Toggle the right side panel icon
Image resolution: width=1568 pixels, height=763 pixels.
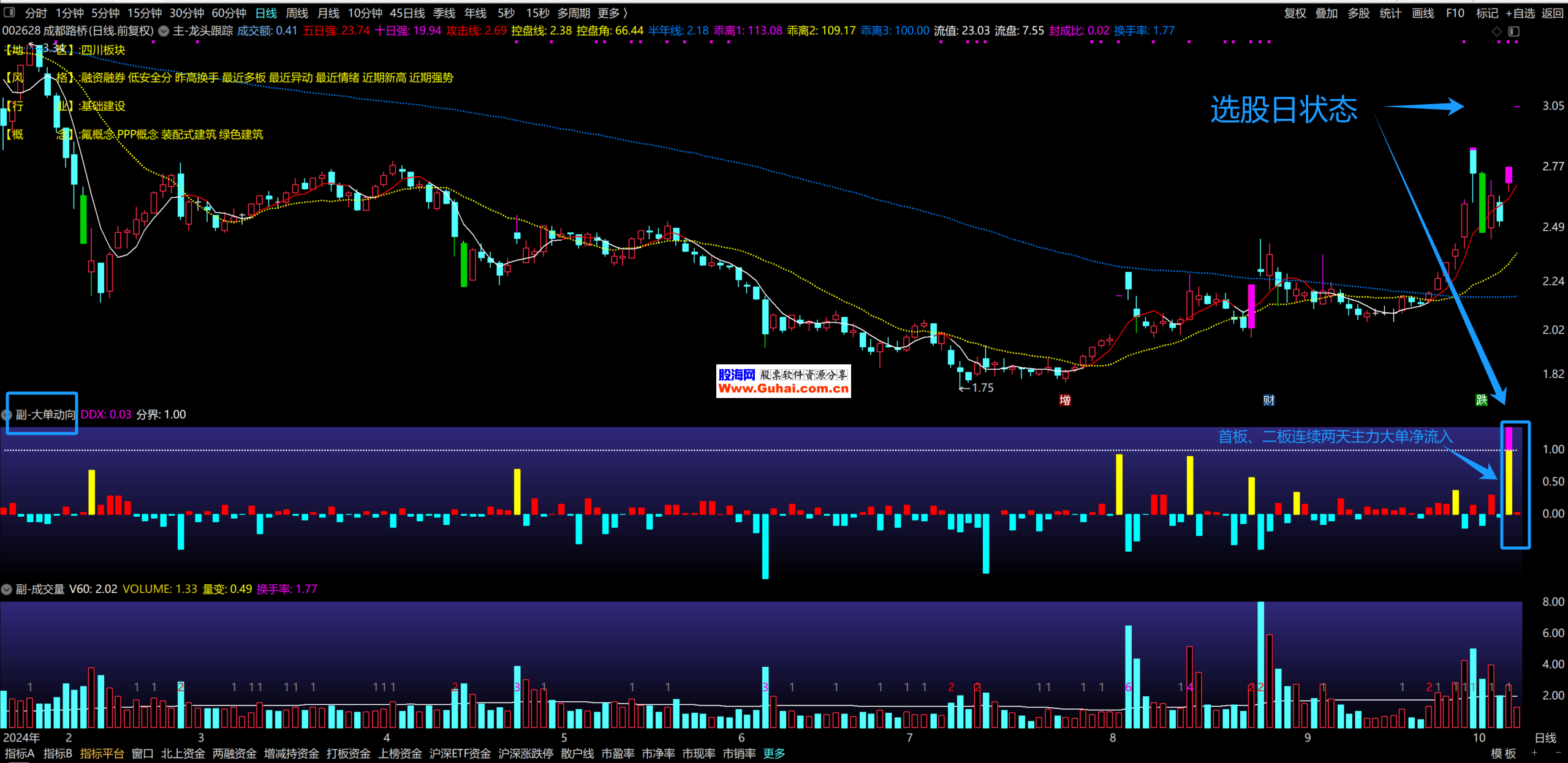[1513, 31]
